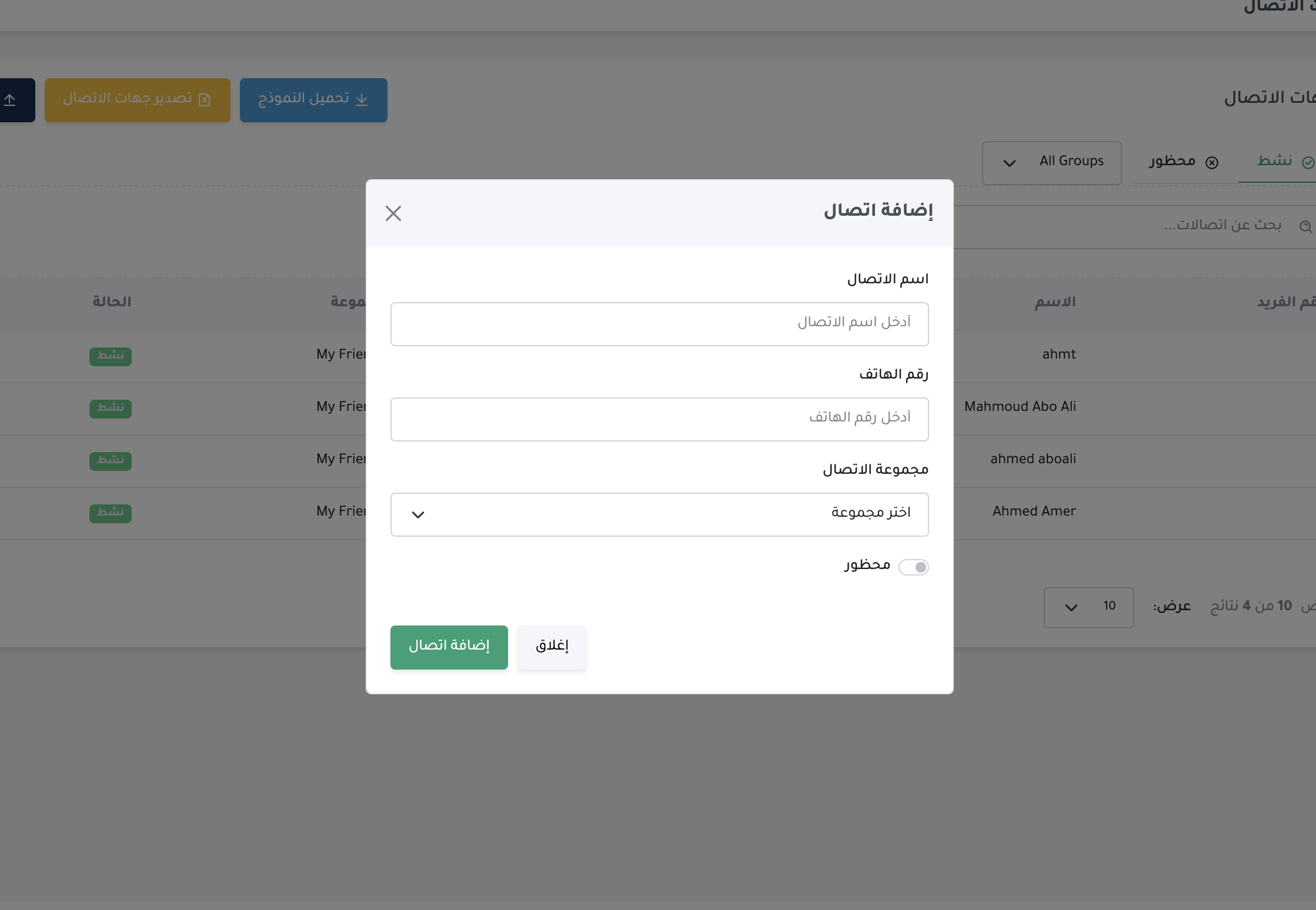Viewport: 1316px width, 910px height.
Task: Click the تحميل النموذج button
Action: click(313, 100)
